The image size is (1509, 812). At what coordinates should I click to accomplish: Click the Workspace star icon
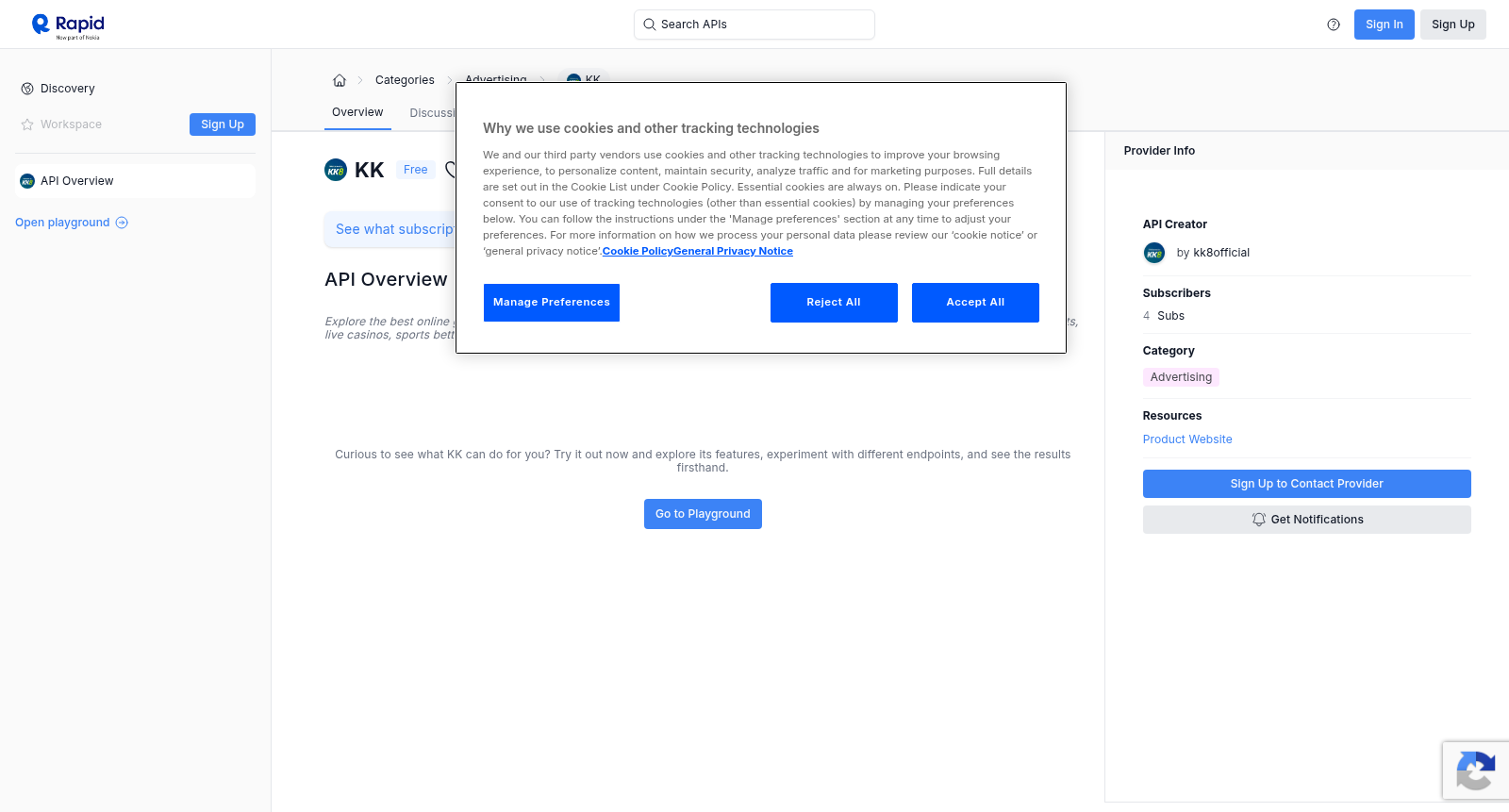coord(27,124)
